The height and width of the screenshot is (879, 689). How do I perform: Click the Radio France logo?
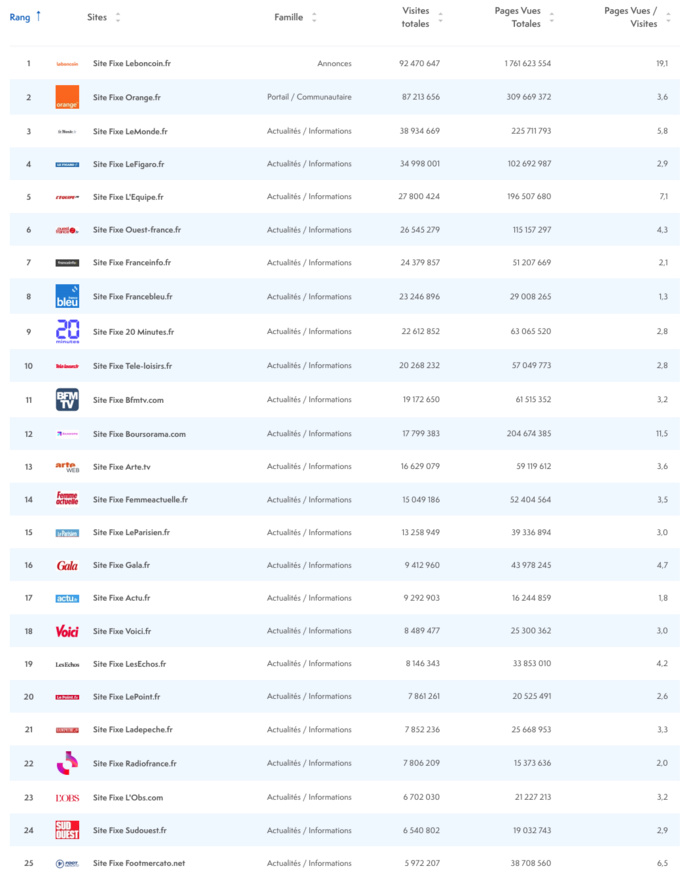pos(67,763)
